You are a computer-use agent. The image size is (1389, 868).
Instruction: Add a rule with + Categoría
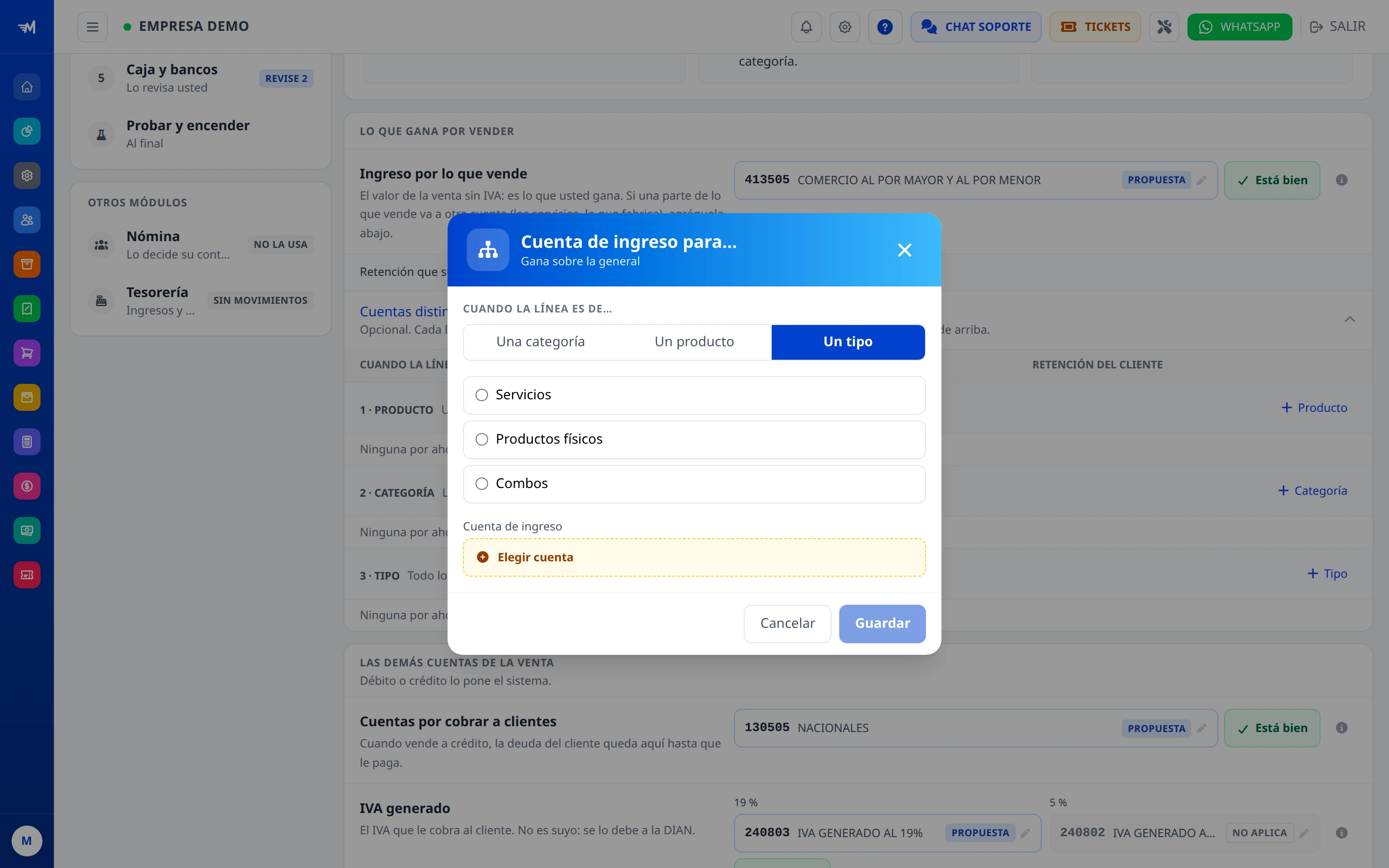(x=1312, y=491)
